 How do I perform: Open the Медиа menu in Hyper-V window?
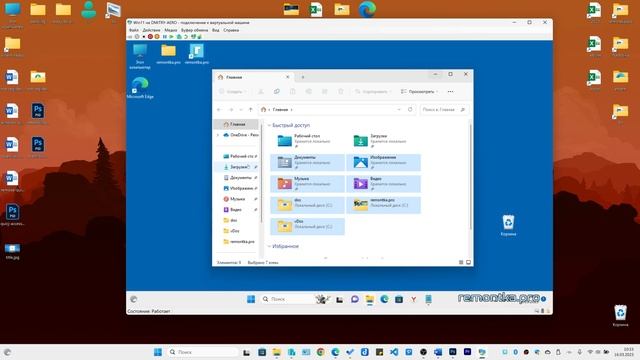point(171,30)
